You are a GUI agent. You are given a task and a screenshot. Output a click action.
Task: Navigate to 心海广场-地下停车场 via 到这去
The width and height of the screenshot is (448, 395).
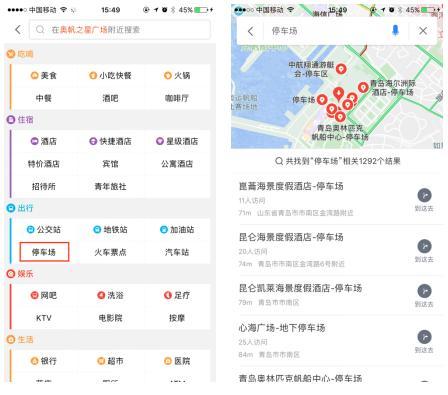424,342
